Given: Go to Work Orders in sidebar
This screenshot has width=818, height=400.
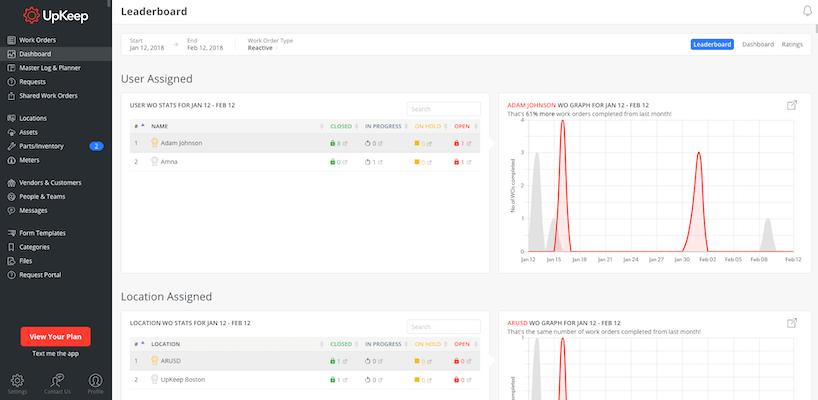Looking at the screenshot, I should [x=37, y=40].
